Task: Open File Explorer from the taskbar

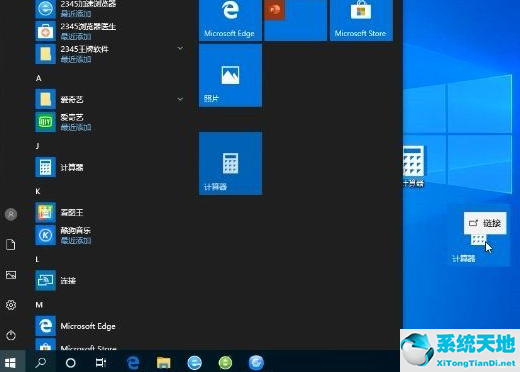Action: tap(164, 363)
